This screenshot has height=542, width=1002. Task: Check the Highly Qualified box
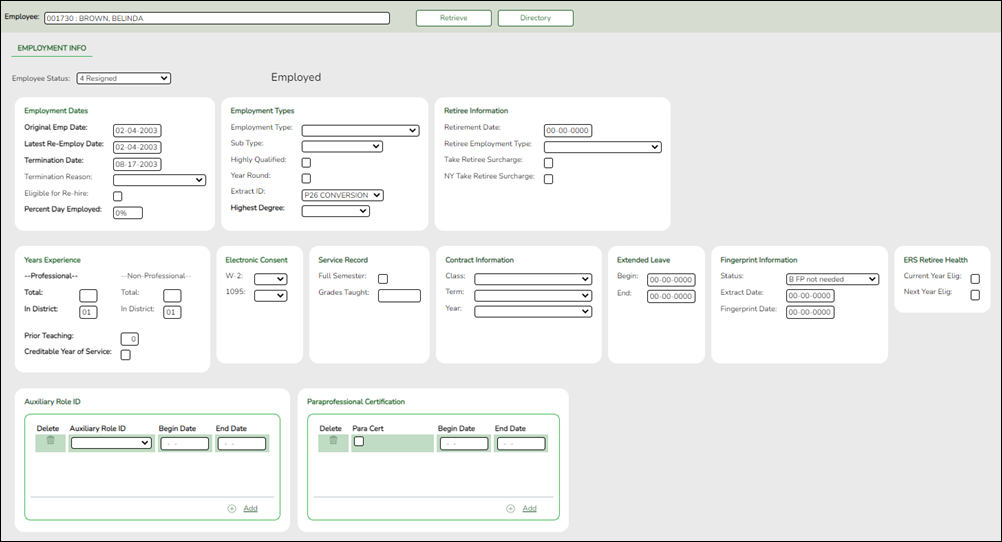pyautogui.click(x=306, y=162)
